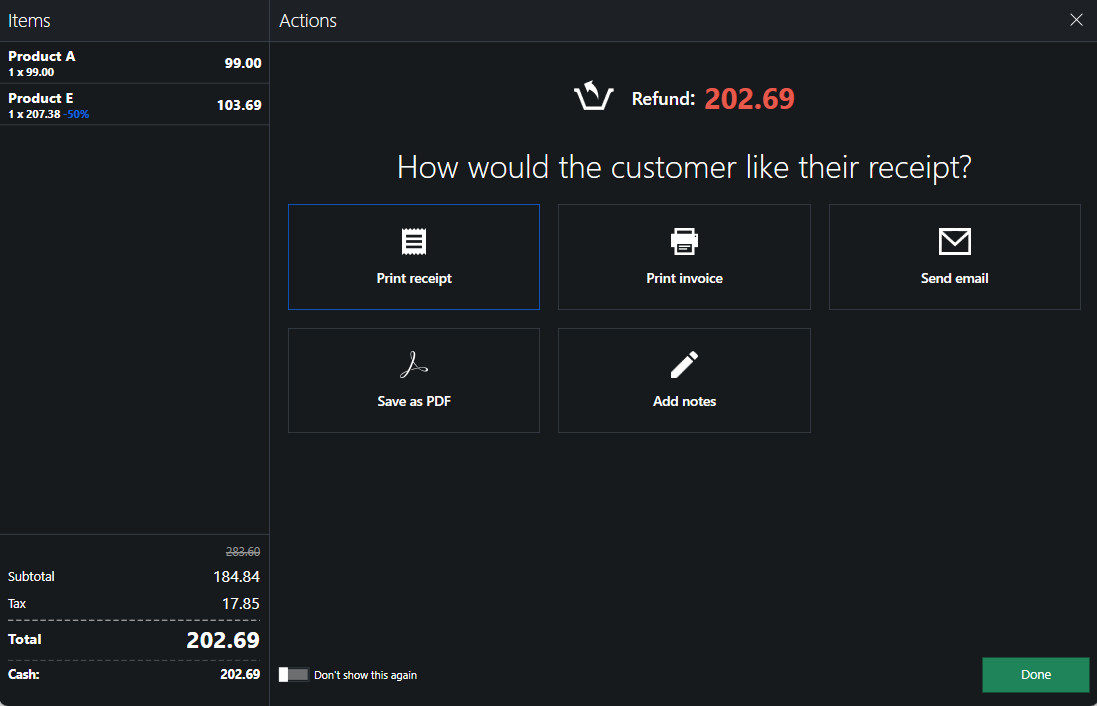1097x706 pixels.
Task: Click the red refund amount 202.69
Action: click(x=749, y=99)
